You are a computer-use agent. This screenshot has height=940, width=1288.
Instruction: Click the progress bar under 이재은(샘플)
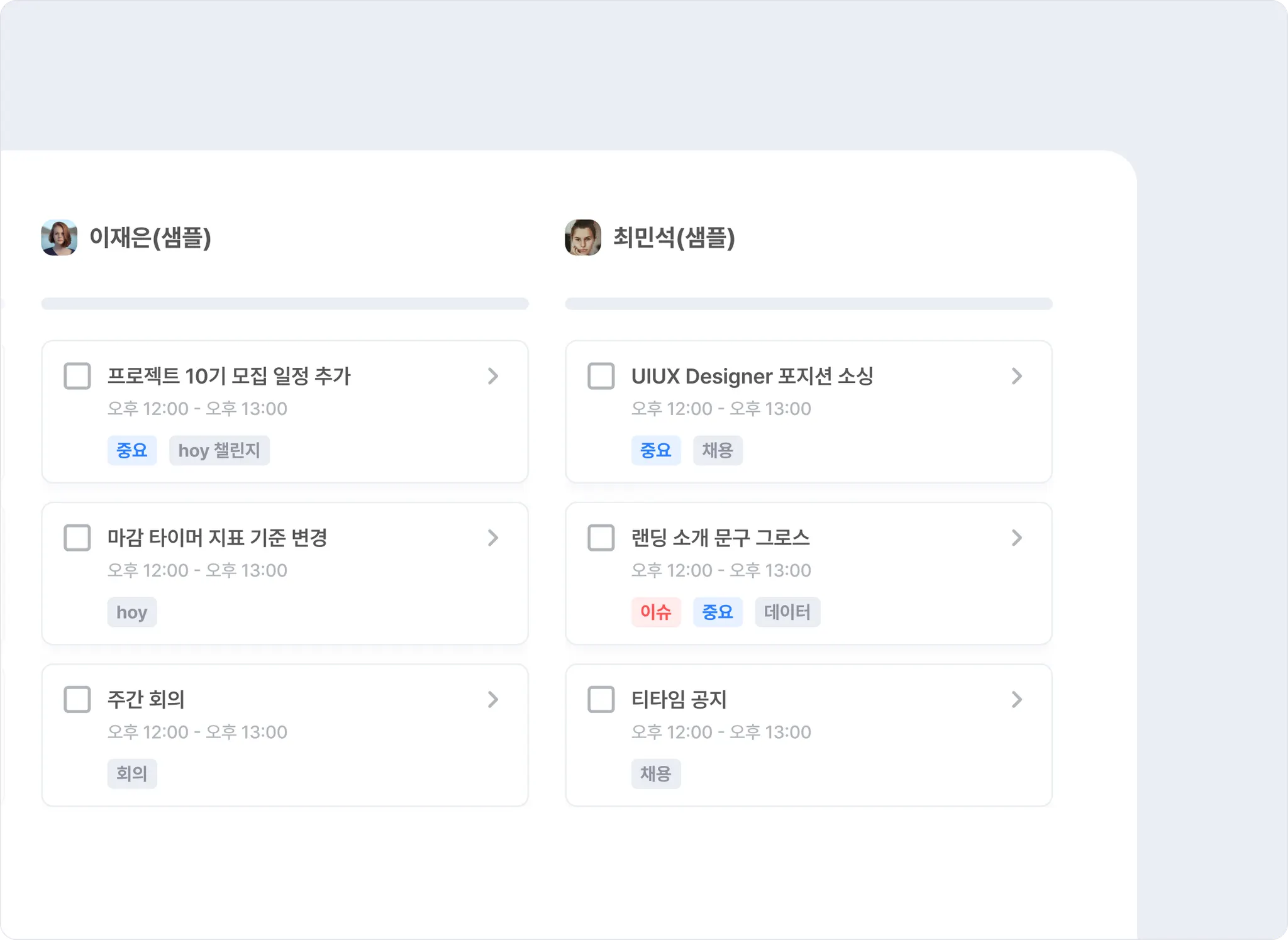[285, 304]
